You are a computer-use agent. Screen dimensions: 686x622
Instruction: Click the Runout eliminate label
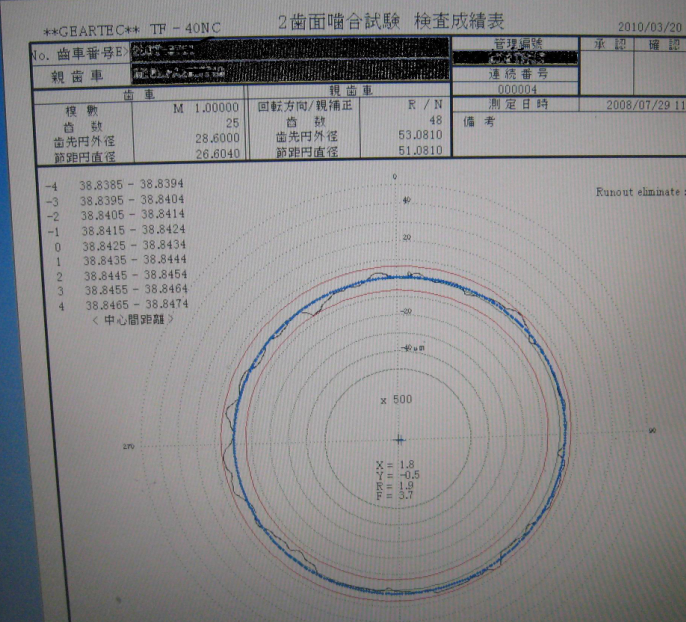(637, 192)
